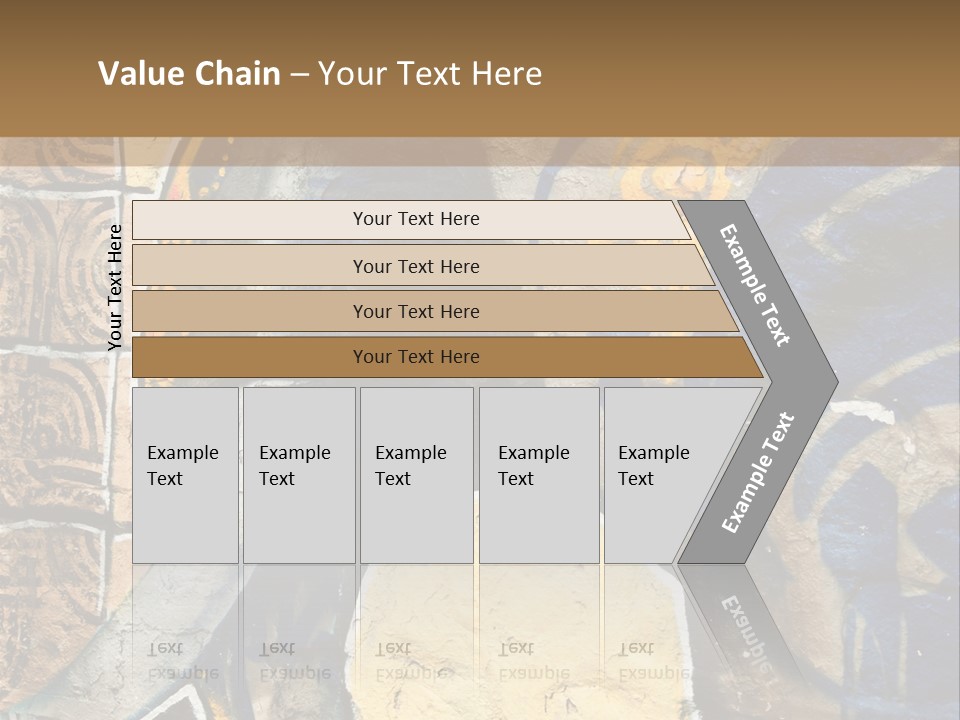Click the leftmost gray "Example Text" box
This screenshot has width=960, height=720.
pos(185,475)
